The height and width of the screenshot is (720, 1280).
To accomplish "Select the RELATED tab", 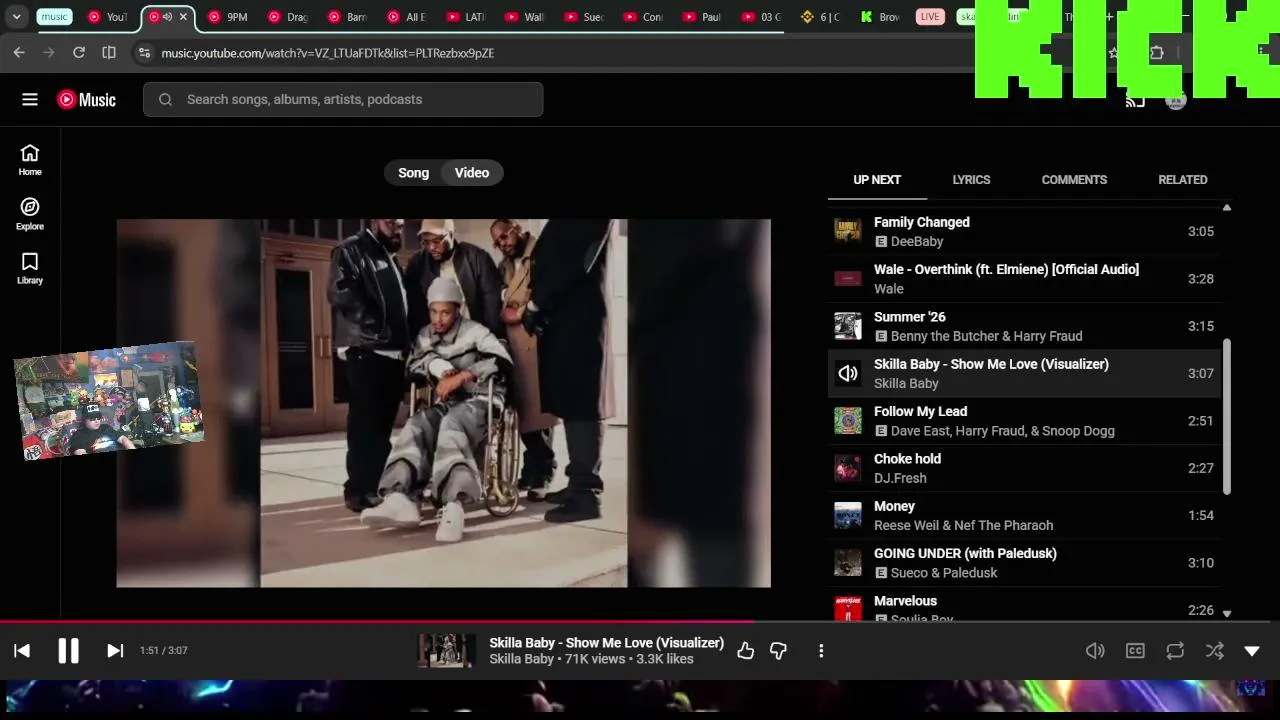I will pyautogui.click(x=1183, y=180).
